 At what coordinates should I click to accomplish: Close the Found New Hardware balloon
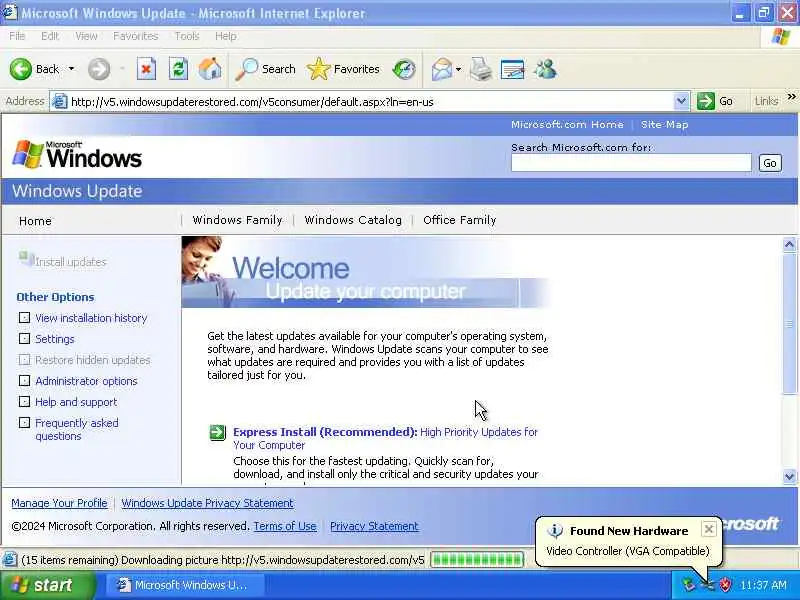click(x=709, y=529)
